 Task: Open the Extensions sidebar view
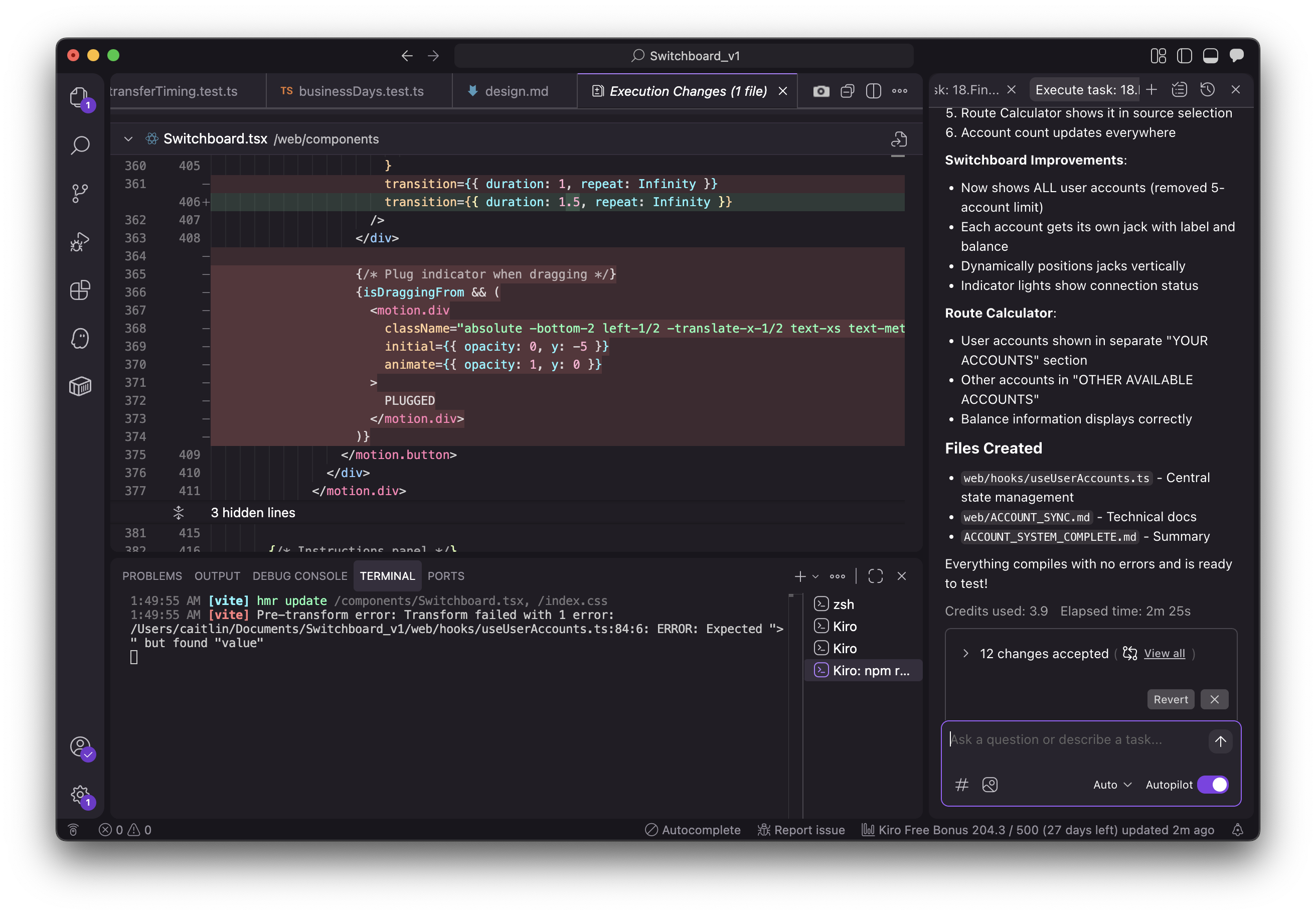point(80,290)
